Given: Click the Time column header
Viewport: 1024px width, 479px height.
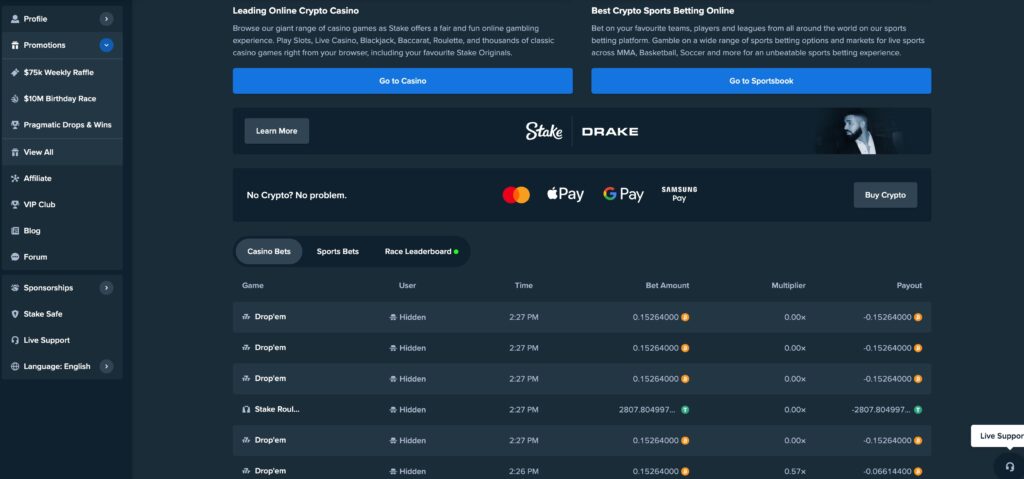Looking at the screenshot, I should (x=524, y=286).
